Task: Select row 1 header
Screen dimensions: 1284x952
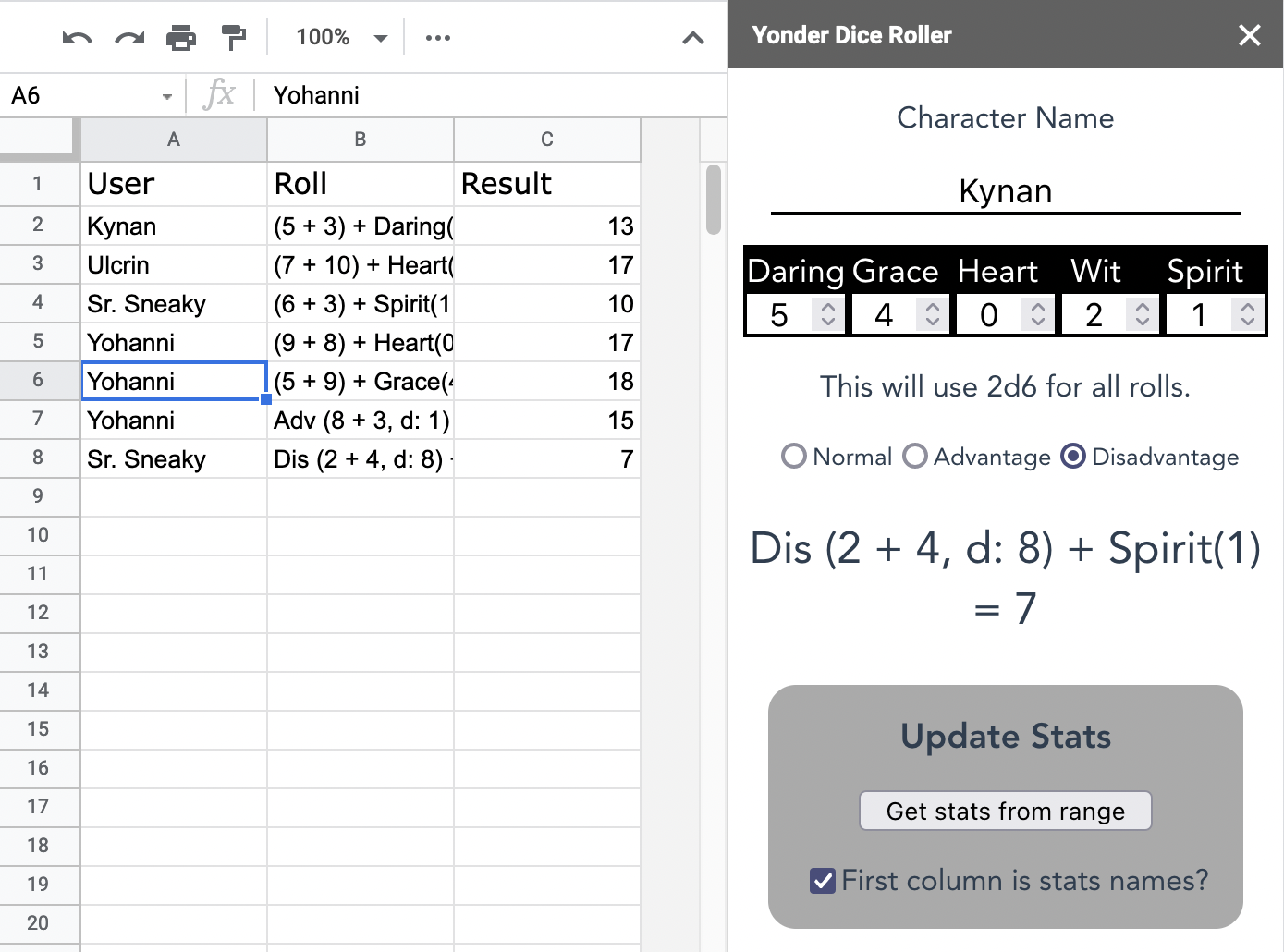Action: (40, 184)
